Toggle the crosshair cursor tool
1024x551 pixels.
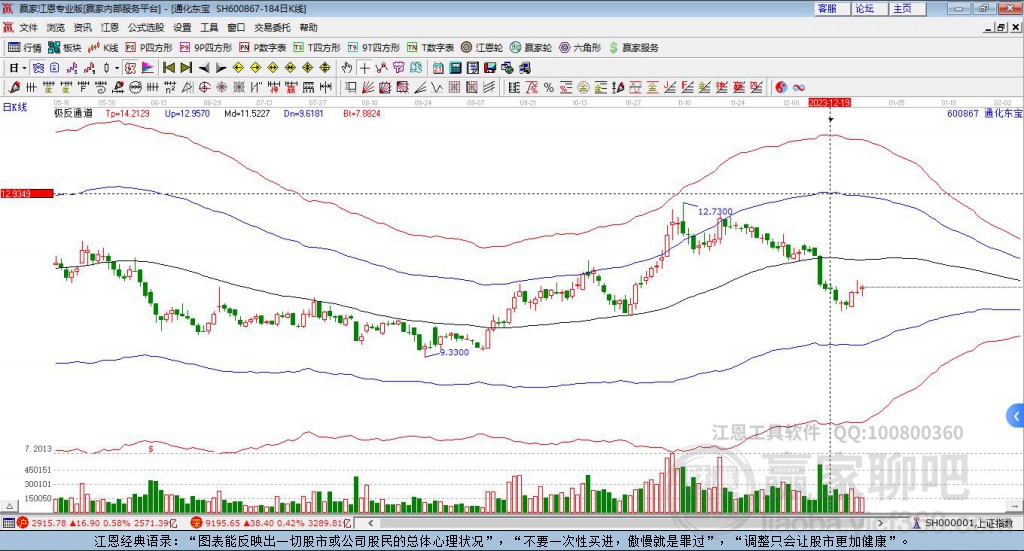(364, 68)
